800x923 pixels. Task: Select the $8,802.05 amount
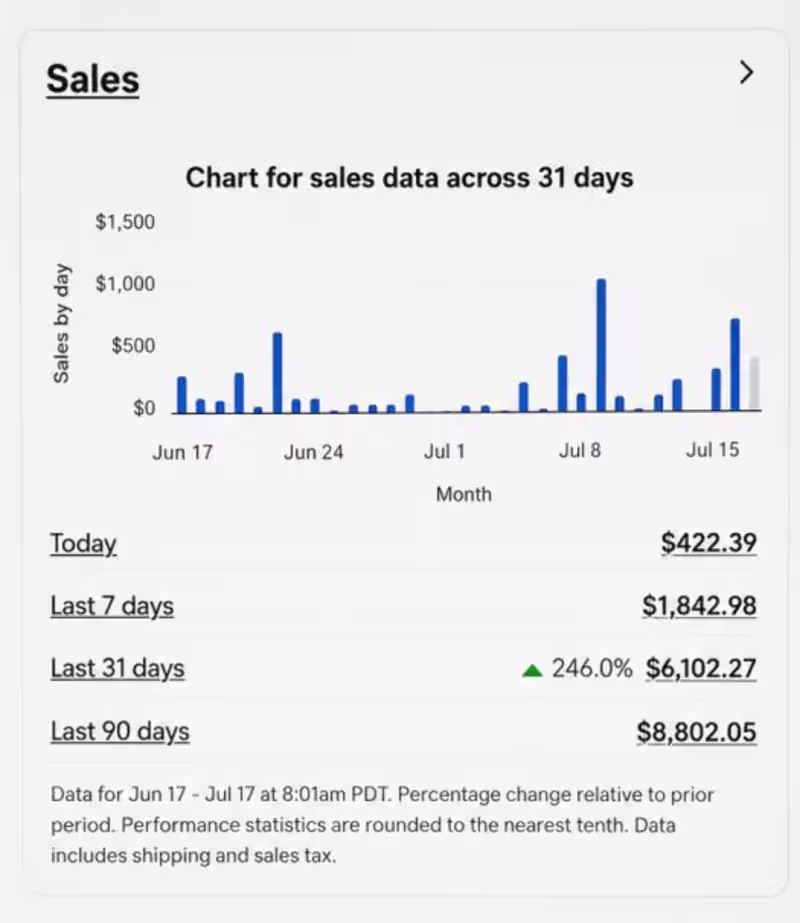click(696, 732)
